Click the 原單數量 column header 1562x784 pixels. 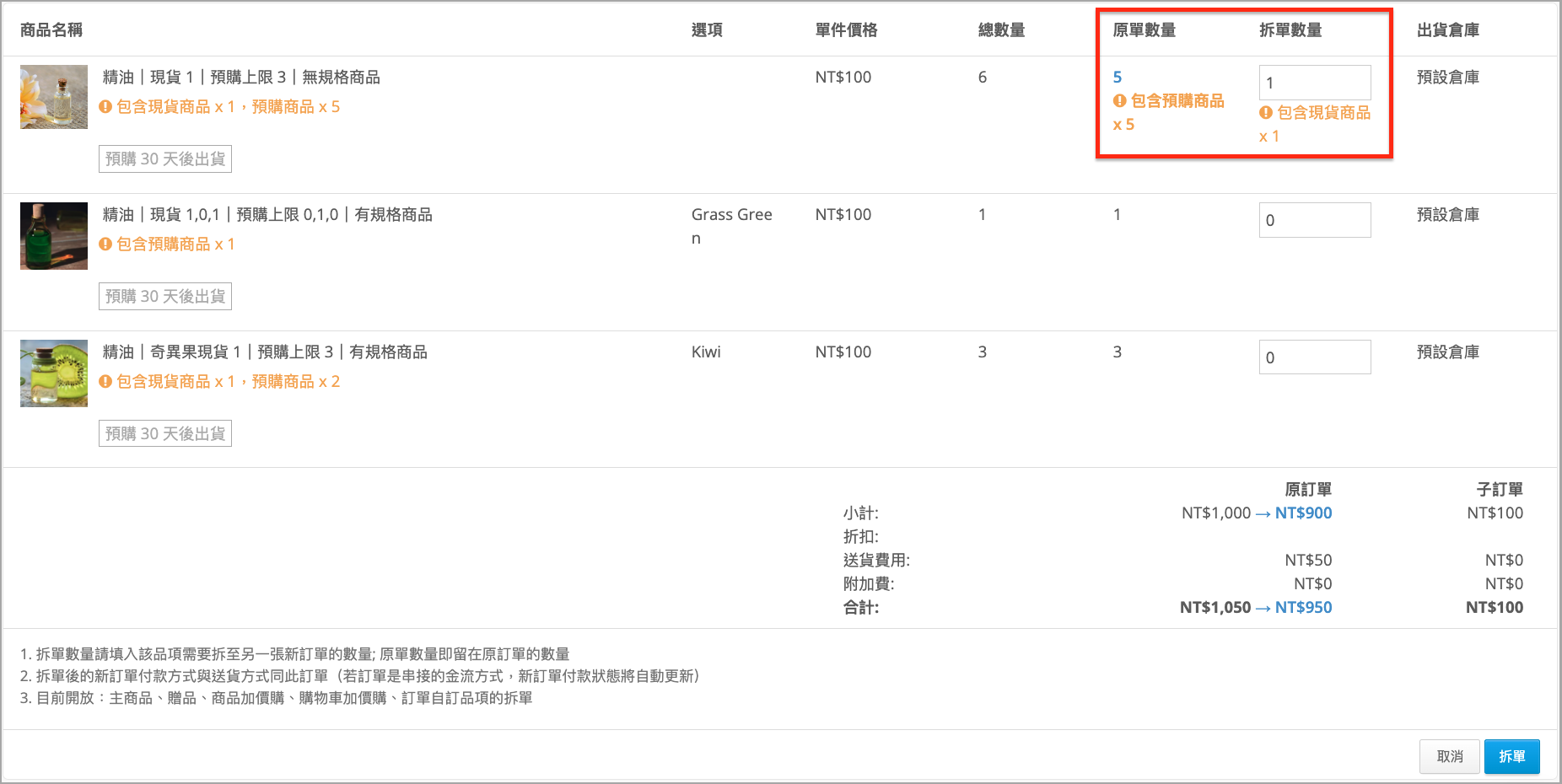(x=1144, y=30)
